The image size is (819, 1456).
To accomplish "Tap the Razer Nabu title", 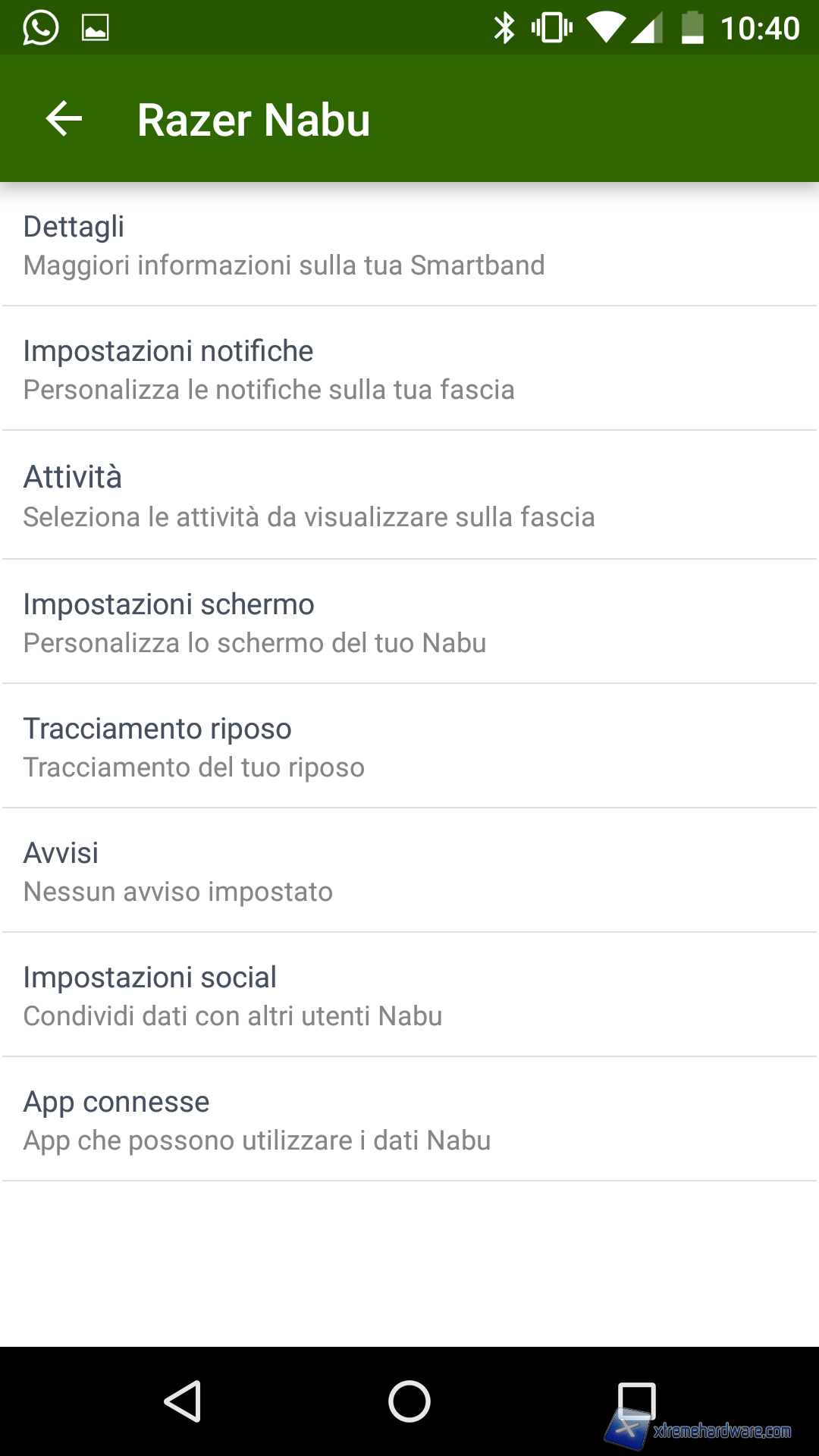I will tap(253, 120).
